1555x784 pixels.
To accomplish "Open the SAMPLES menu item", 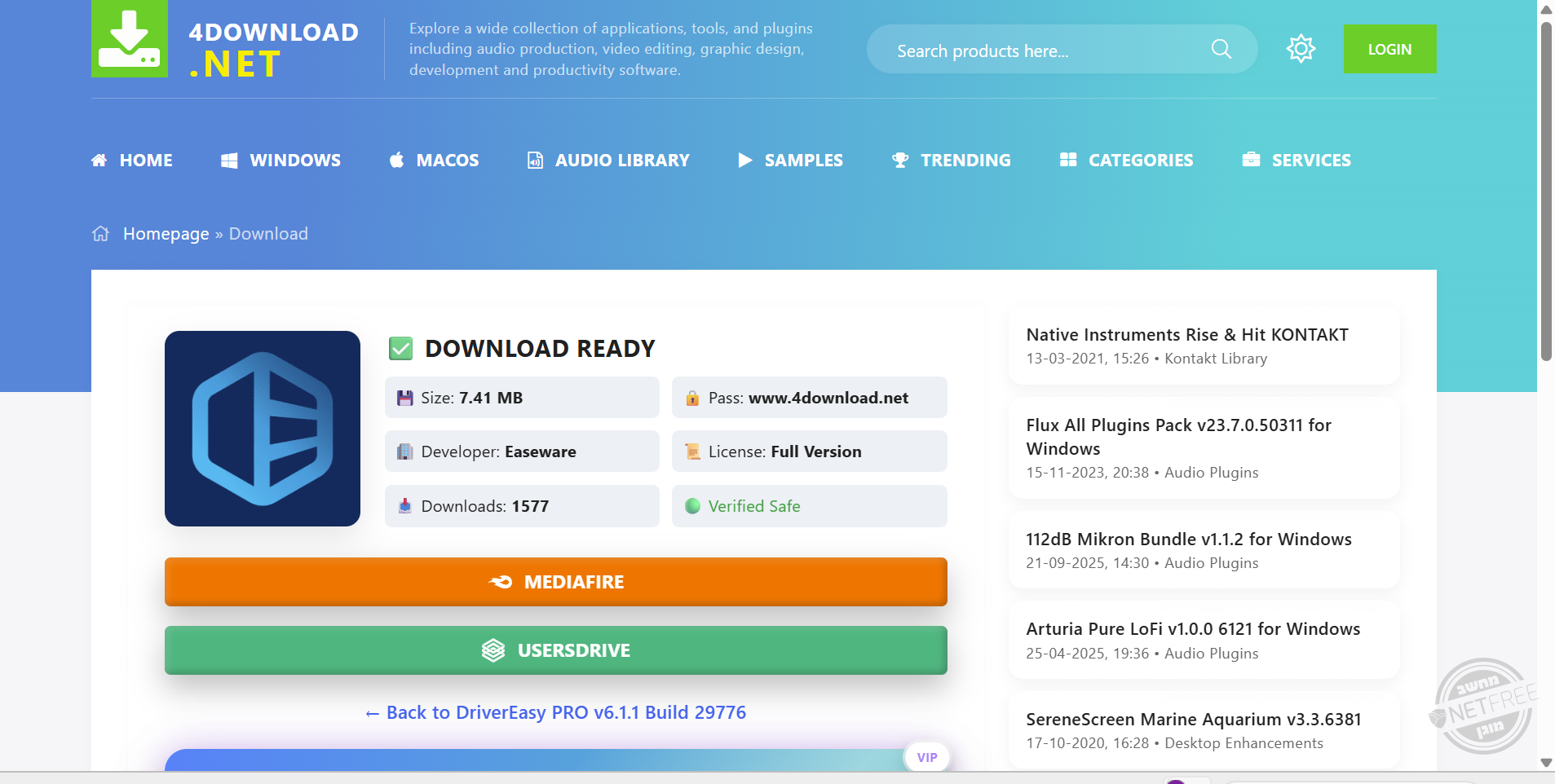I will click(x=804, y=161).
